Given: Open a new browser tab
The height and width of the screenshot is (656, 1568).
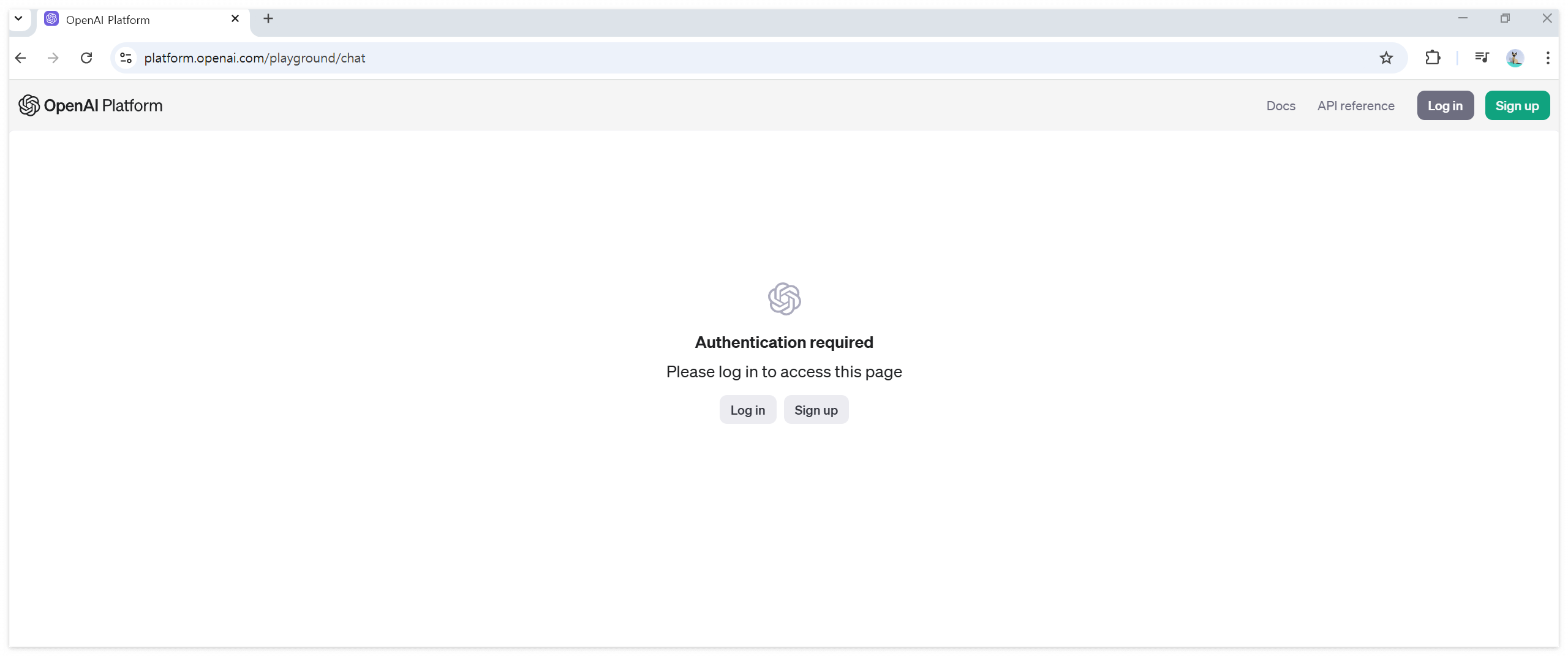Looking at the screenshot, I should (x=268, y=18).
